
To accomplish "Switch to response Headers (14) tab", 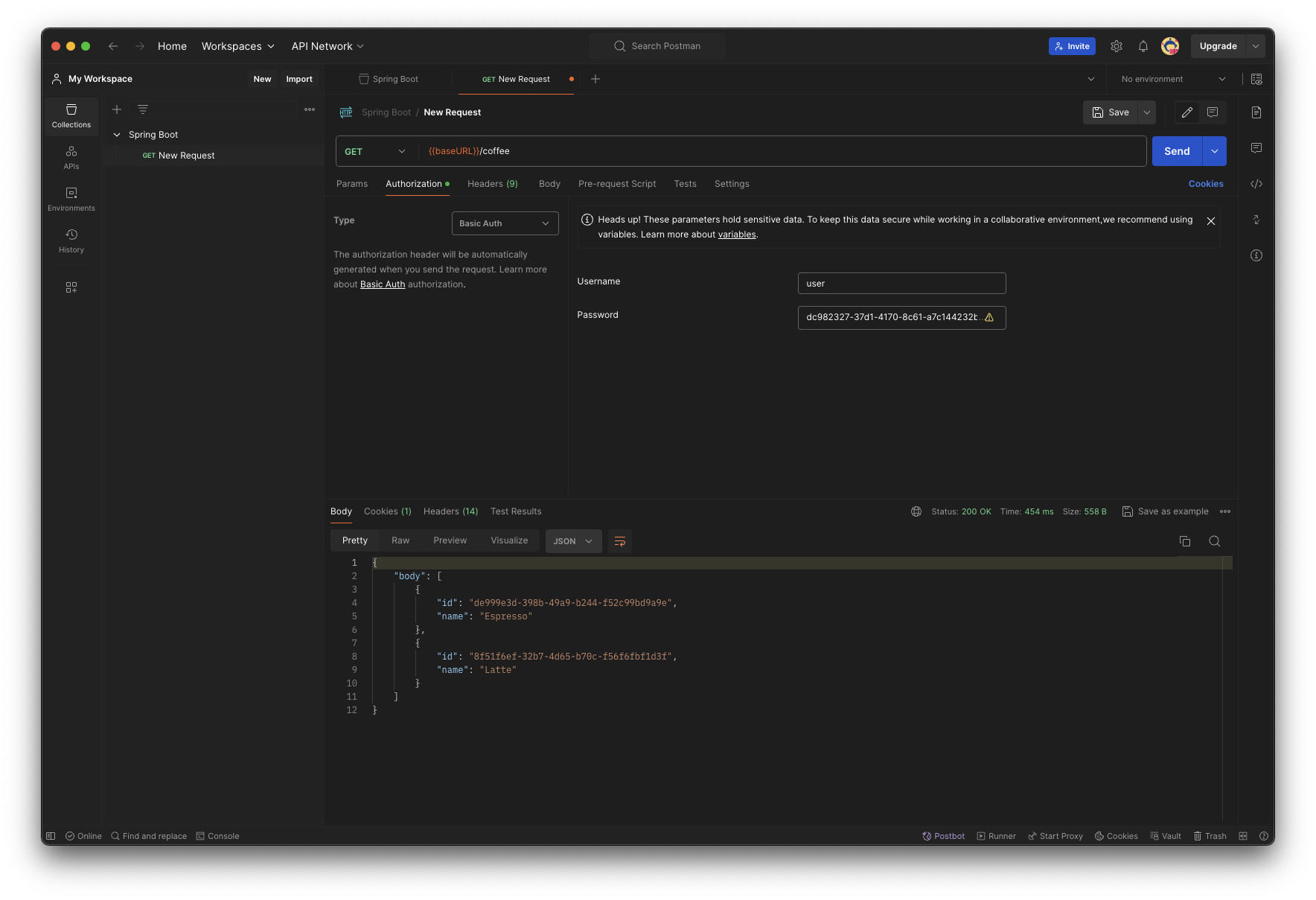I will (x=451, y=511).
